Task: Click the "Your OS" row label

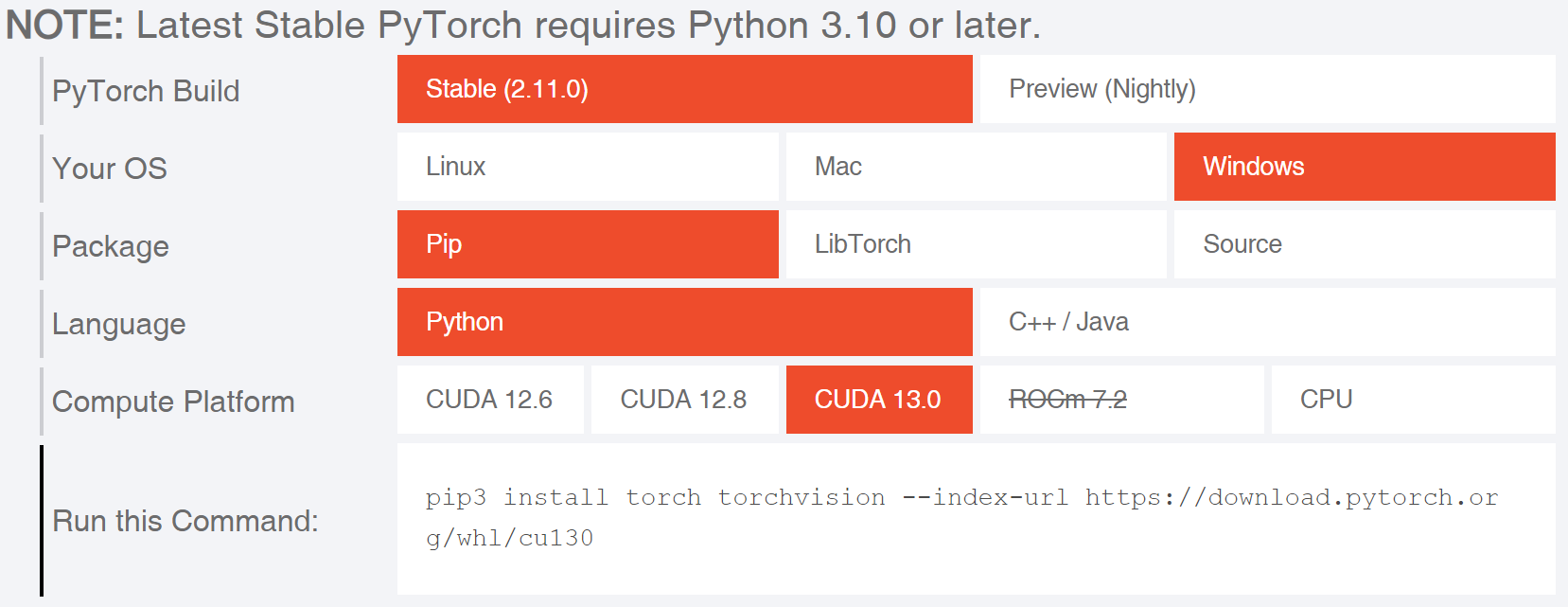Action: pos(110,169)
